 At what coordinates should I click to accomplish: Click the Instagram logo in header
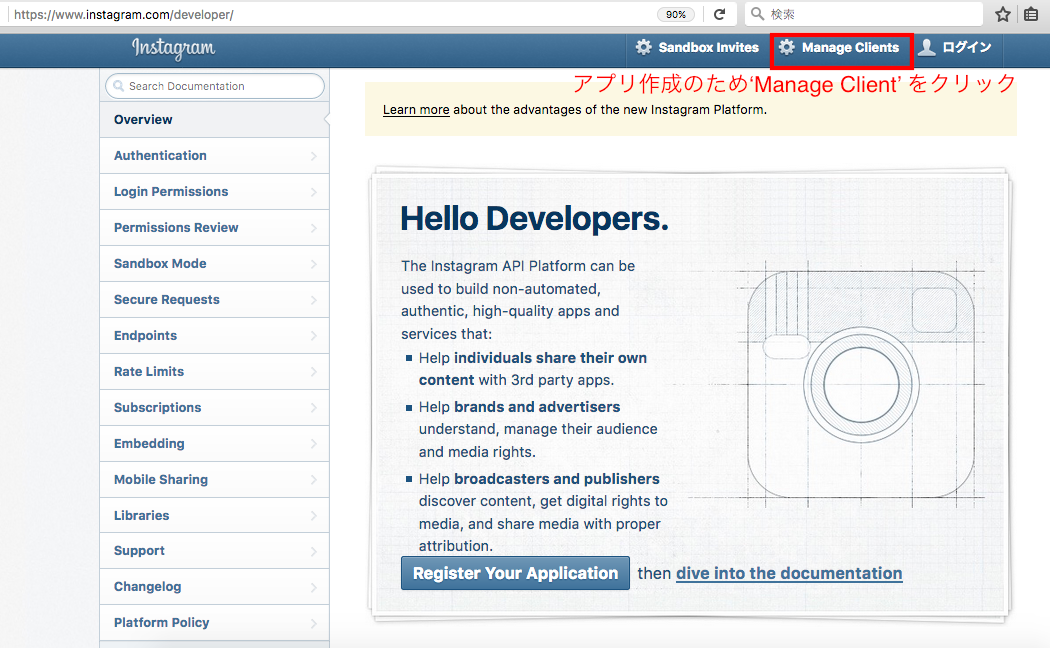click(173, 48)
